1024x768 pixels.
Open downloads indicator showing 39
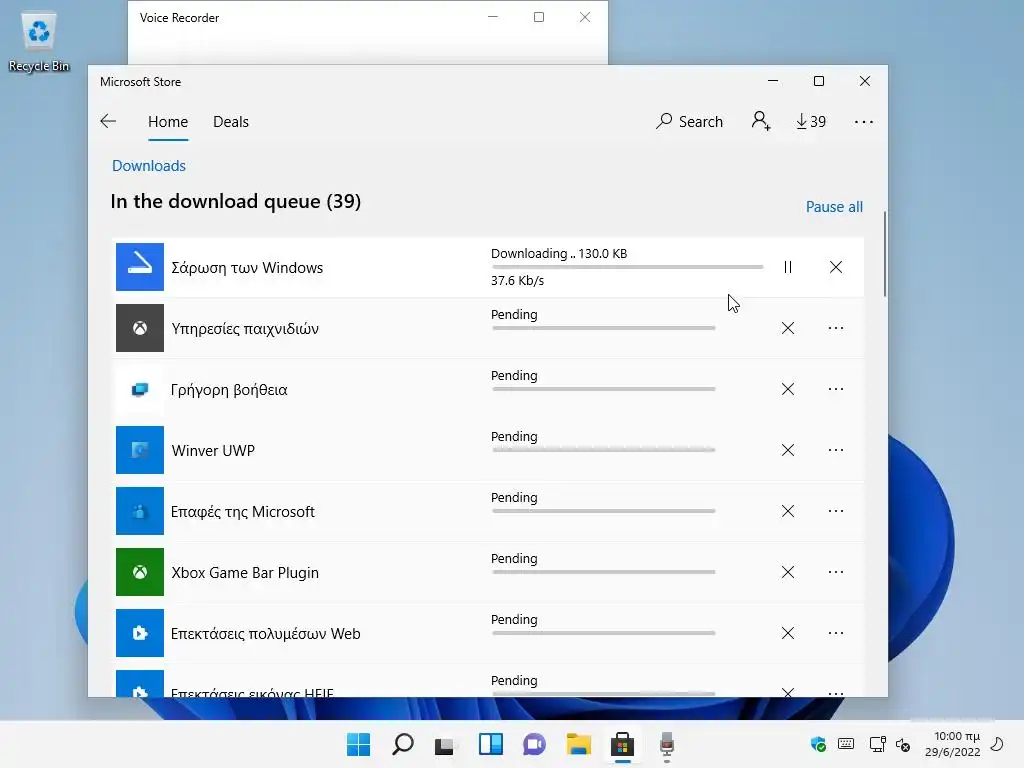click(x=810, y=121)
